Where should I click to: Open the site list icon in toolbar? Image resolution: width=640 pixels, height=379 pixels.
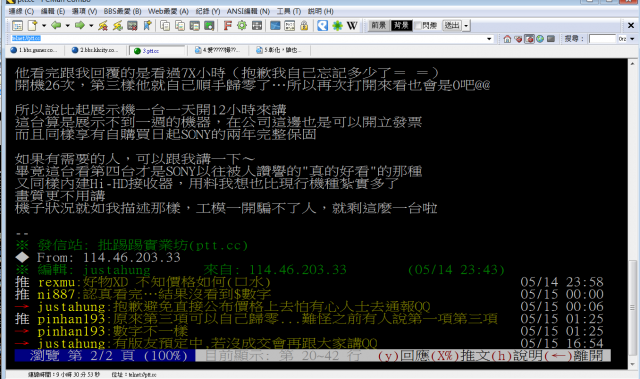click(17, 26)
